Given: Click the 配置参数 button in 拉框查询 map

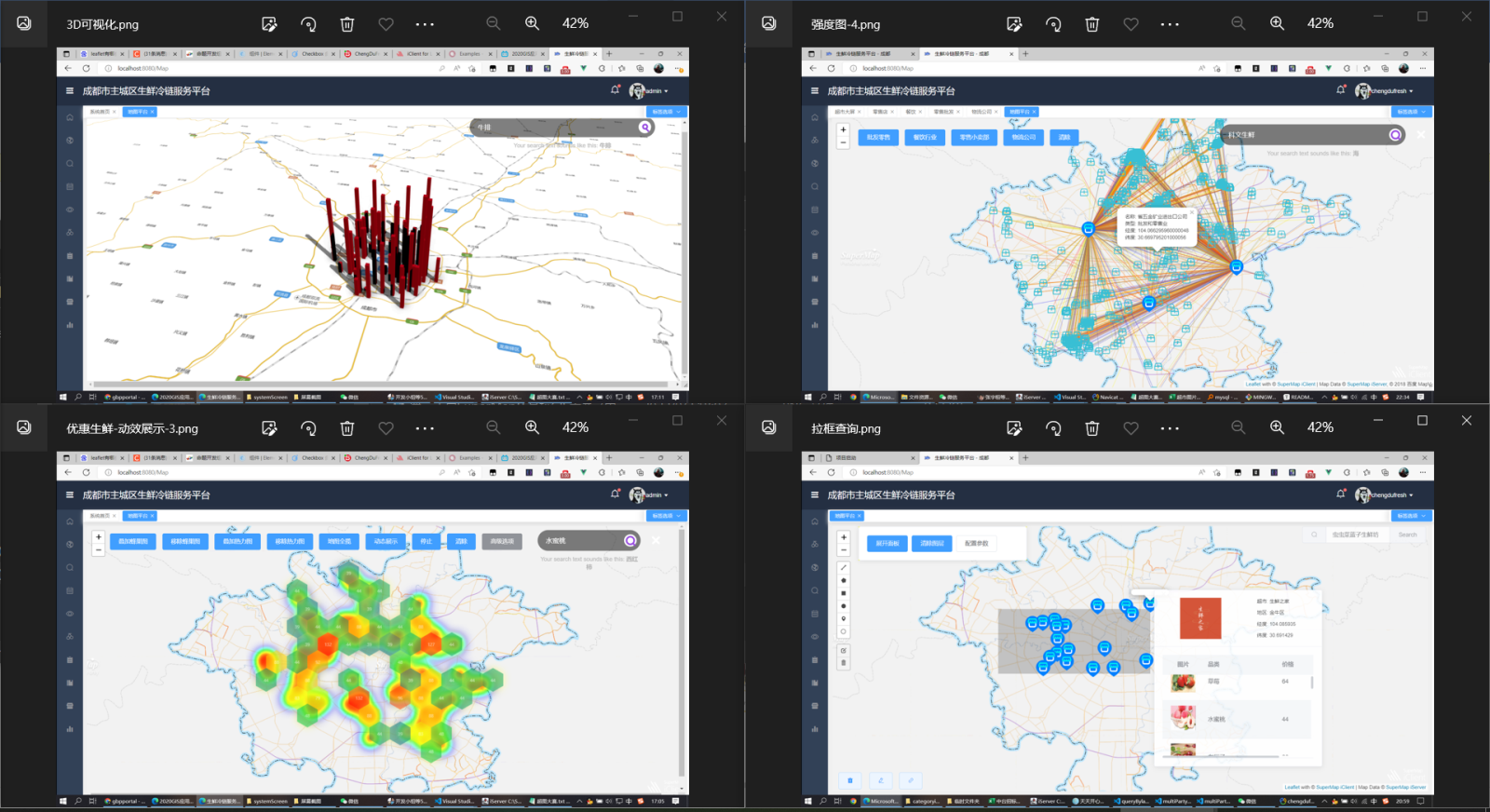Looking at the screenshot, I should click(x=976, y=543).
